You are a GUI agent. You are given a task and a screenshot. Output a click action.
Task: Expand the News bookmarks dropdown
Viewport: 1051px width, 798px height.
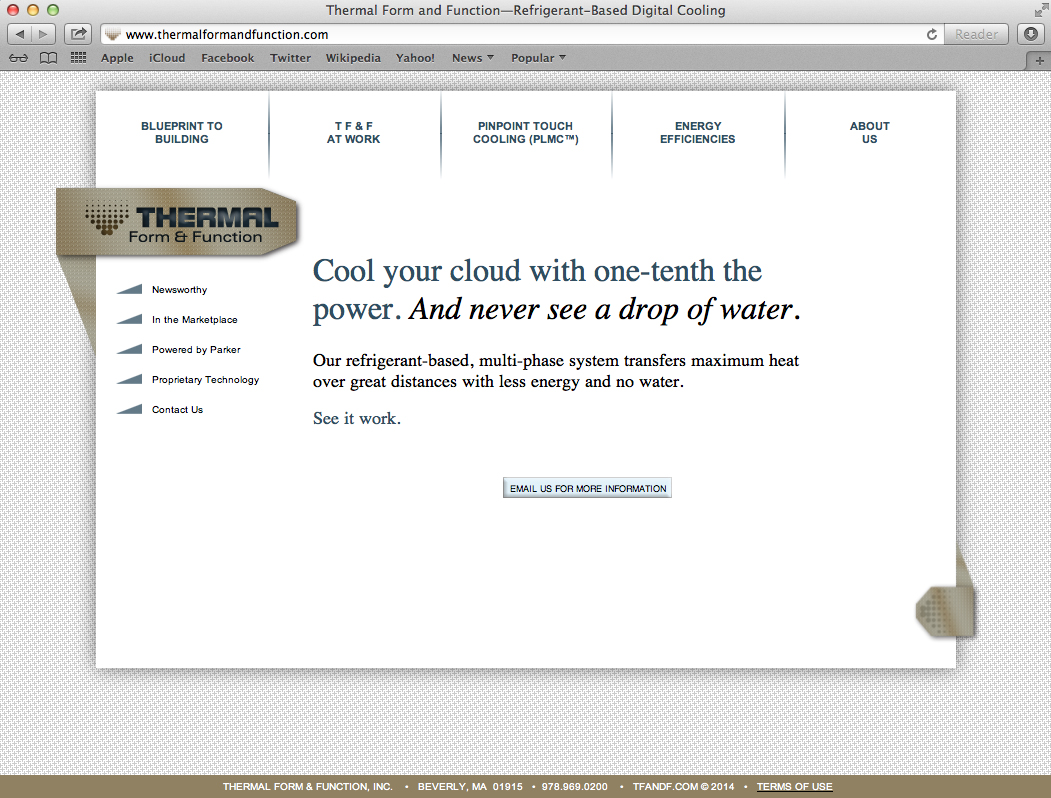pyautogui.click(x=472, y=58)
